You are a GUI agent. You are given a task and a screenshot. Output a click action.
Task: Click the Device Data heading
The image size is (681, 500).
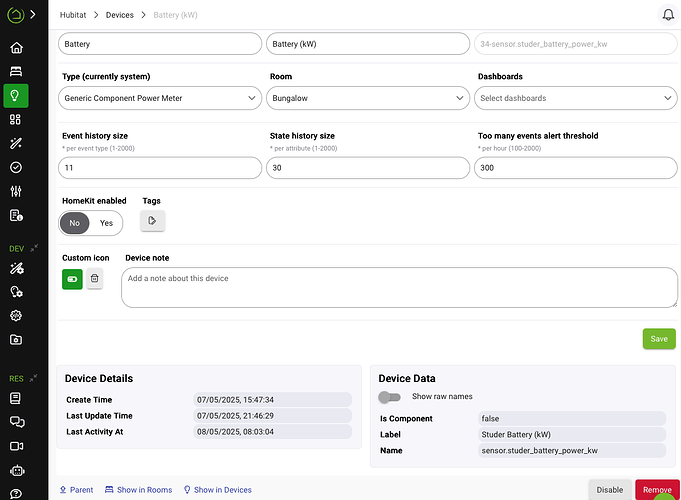tap(407, 378)
